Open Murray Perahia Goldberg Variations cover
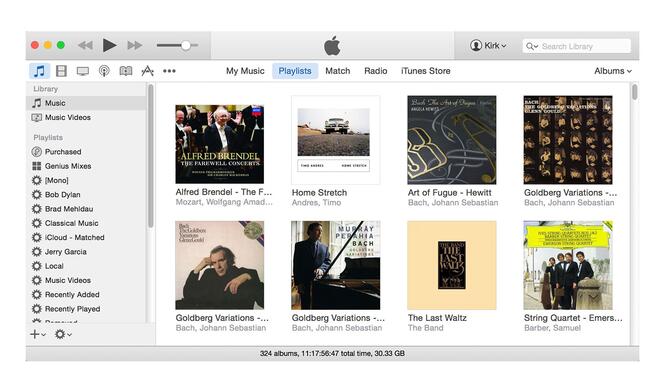660x390 pixels. (x=335, y=265)
